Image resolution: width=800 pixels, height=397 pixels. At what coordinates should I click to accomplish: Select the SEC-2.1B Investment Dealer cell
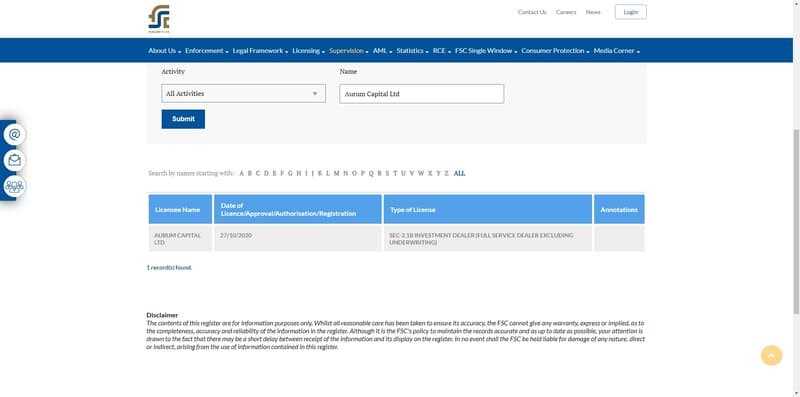[488, 239]
